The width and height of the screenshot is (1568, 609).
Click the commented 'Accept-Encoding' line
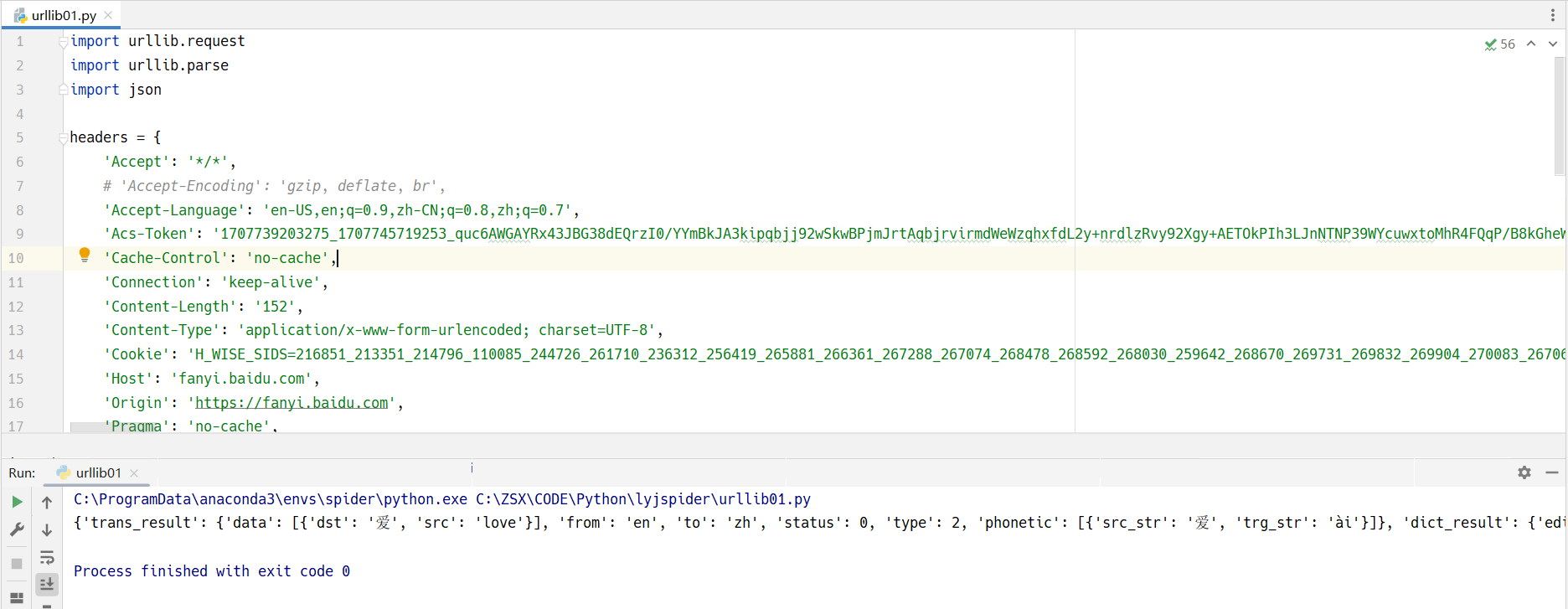(275, 186)
